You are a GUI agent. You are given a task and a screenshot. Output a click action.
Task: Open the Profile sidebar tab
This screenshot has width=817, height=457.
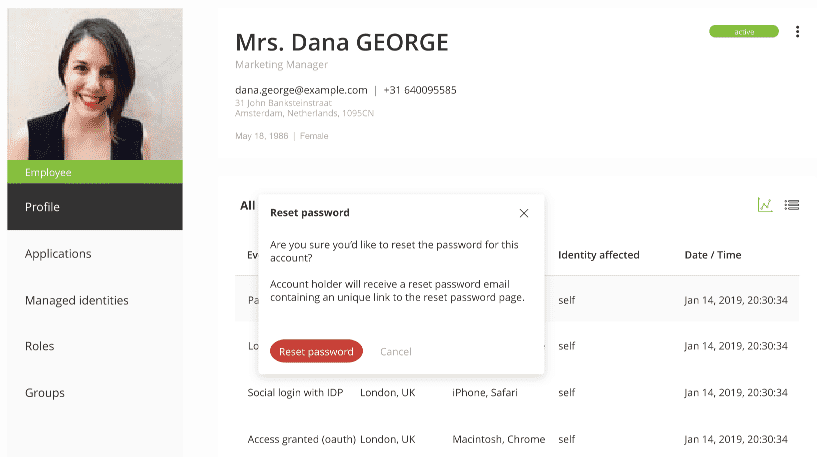(95, 207)
